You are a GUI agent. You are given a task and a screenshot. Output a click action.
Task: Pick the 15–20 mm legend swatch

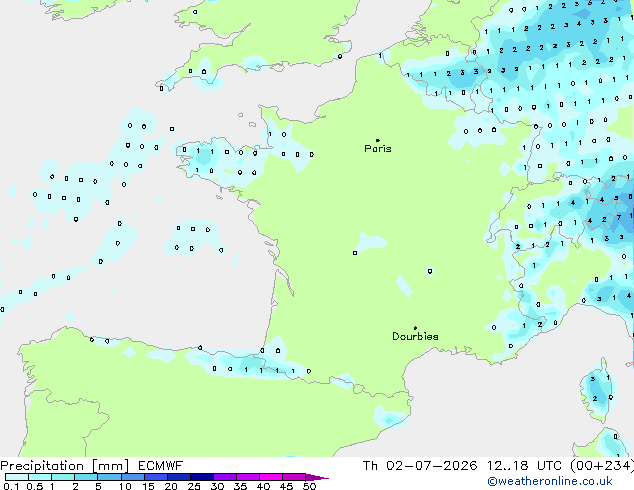pyautogui.click(x=155, y=477)
